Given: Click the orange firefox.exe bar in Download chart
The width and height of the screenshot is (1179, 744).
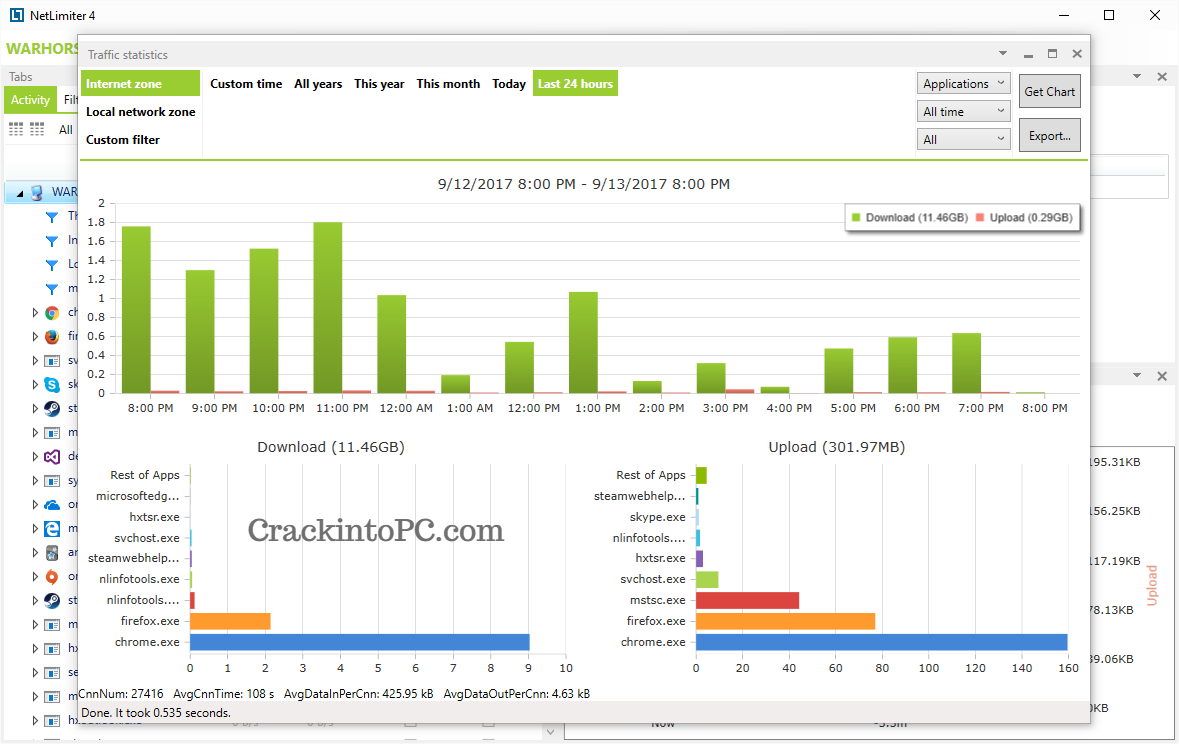Looking at the screenshot, I should [x=230, y=621].
